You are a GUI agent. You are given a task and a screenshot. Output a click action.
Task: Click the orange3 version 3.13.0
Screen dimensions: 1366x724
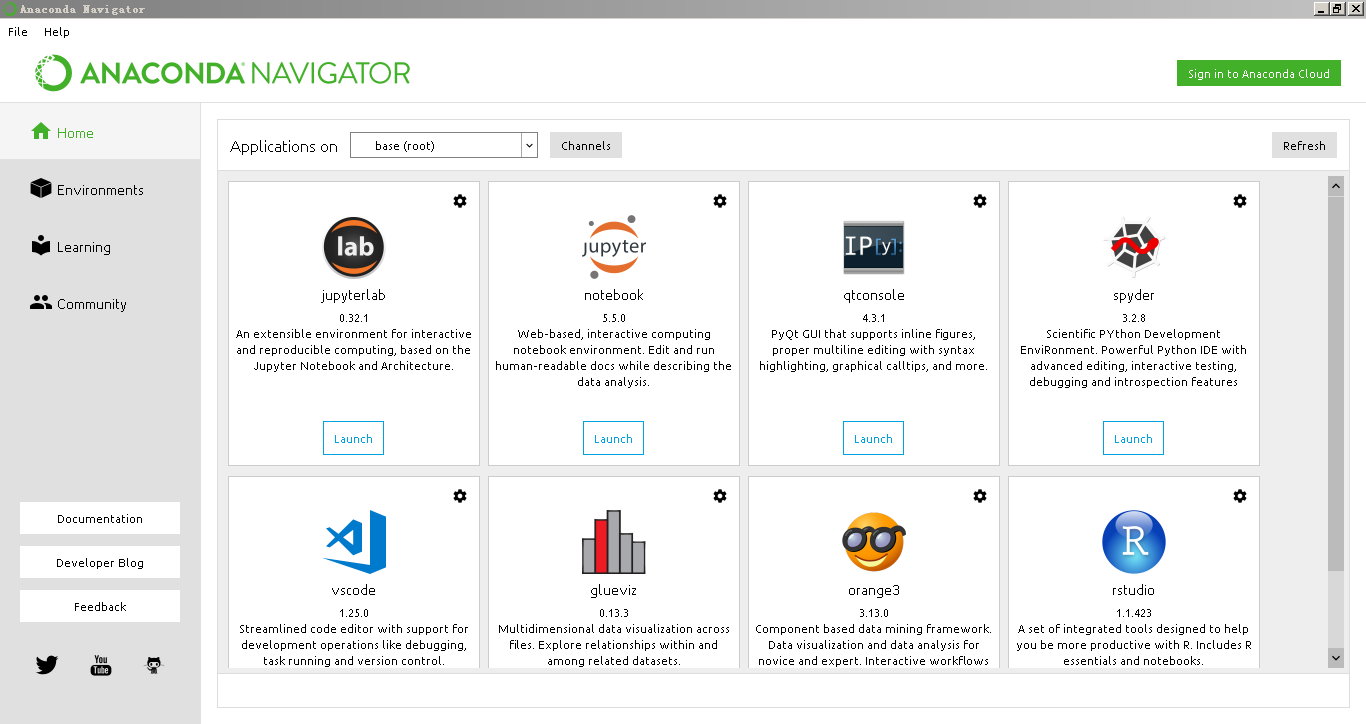[874, 612]
